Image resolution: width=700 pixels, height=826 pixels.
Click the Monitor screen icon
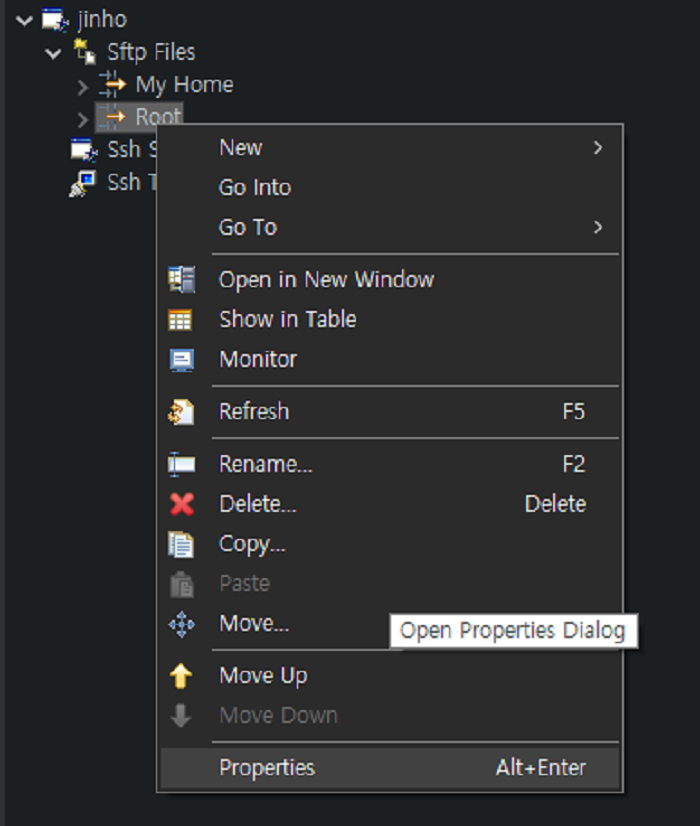coord(181,360)
